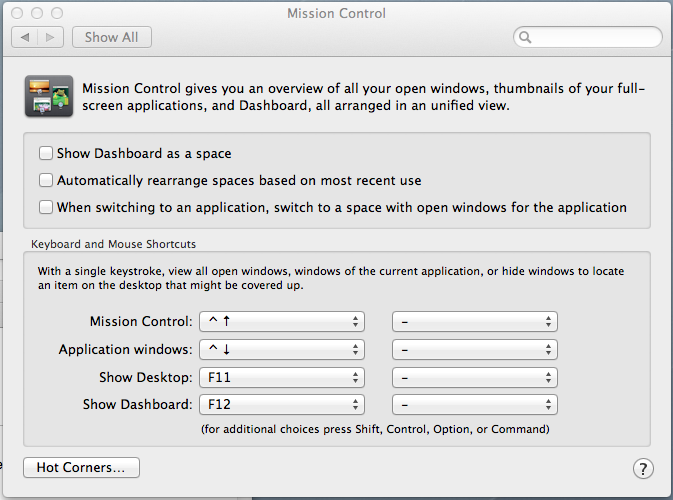The image size is (673, 500).
Task: Open Show Dashboard F12 keyboard dropdown
Action: point(282,405)
